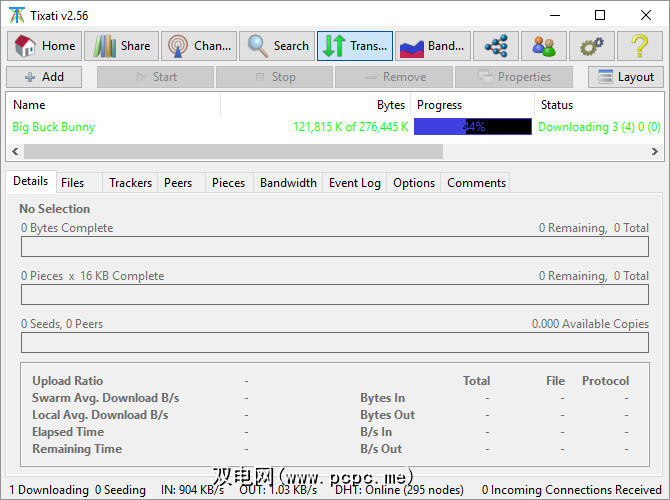Open the Channels section
The height and width of the screenshot is (500, 670).
coord(199,46)
